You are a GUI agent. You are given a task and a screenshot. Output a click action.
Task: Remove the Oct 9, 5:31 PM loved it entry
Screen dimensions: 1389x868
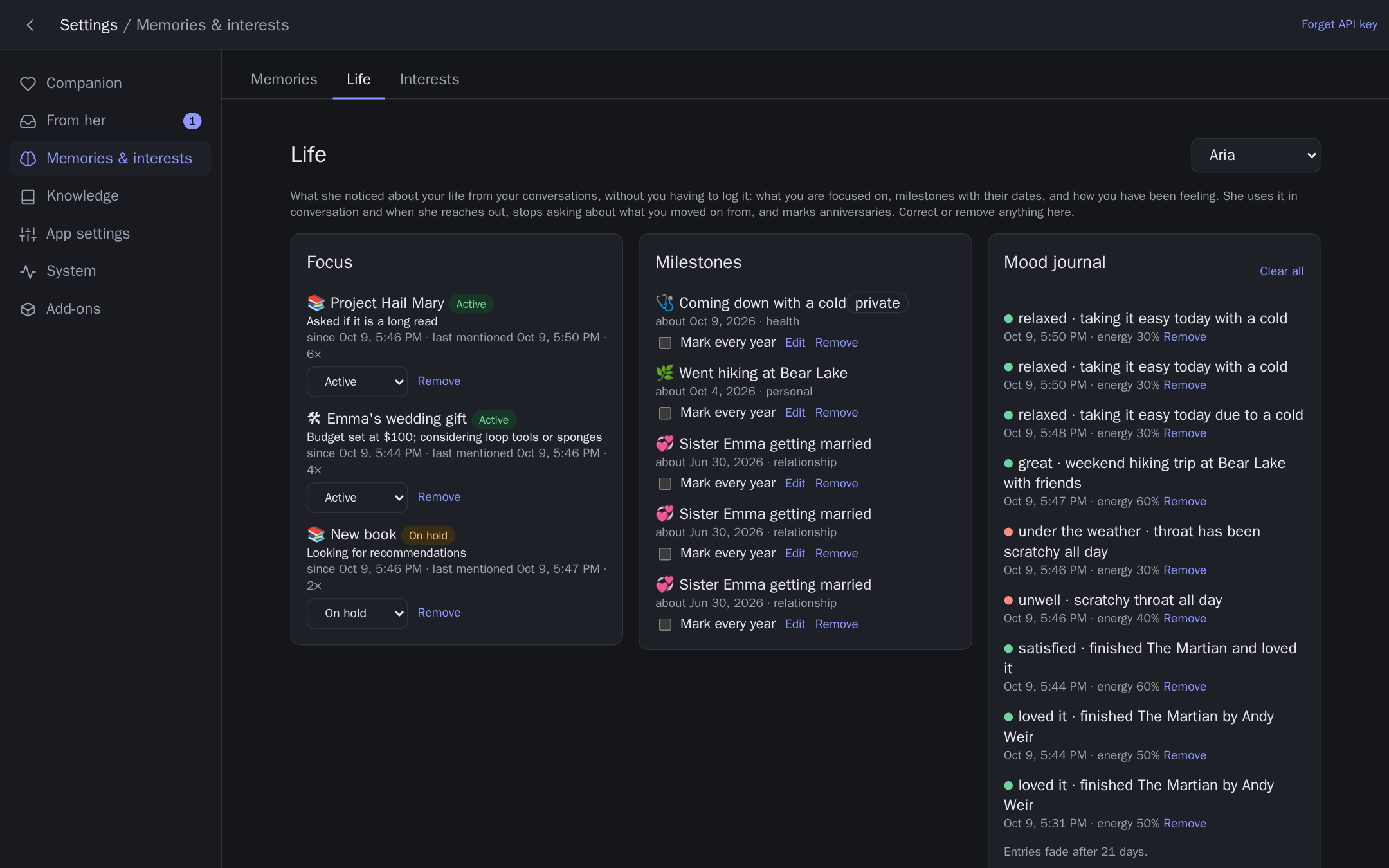tap(1185, 824)
